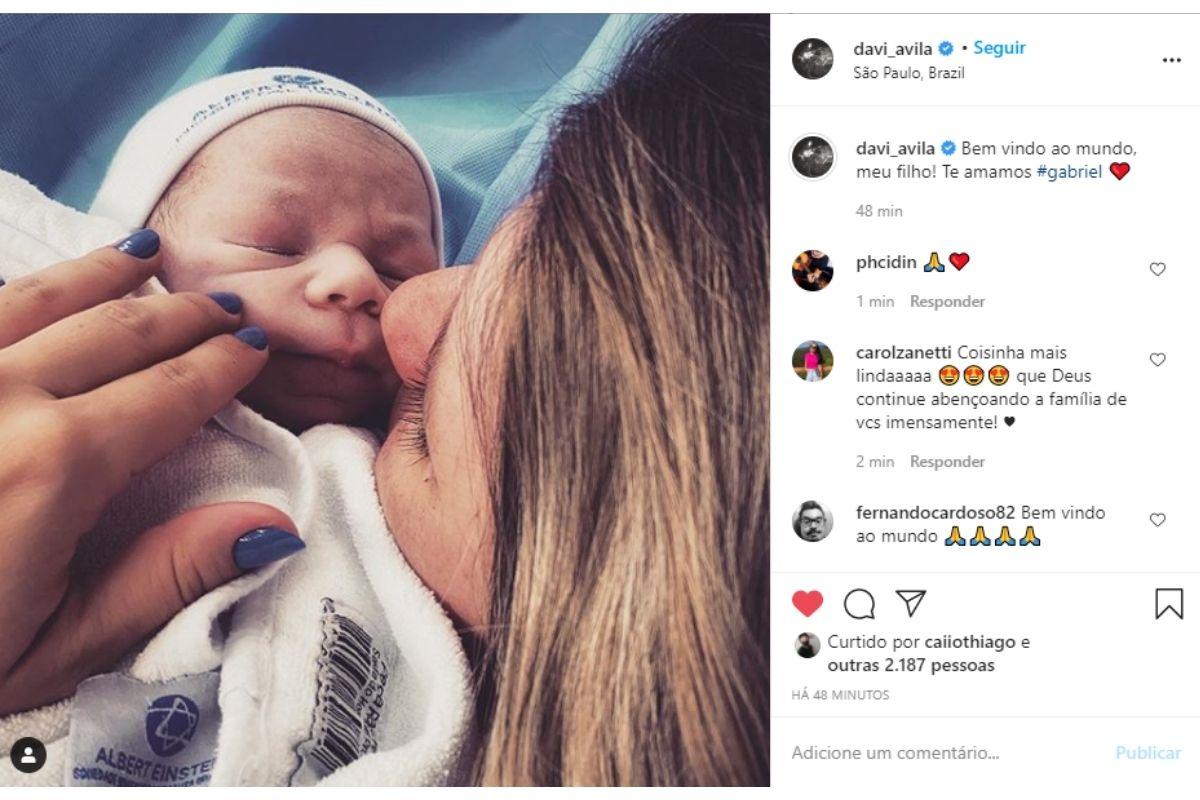Image resolution: width=1200 pixels, height=800 pixels.
Task: Open the #gabriel hashtag link
Action: (1070, 171)
